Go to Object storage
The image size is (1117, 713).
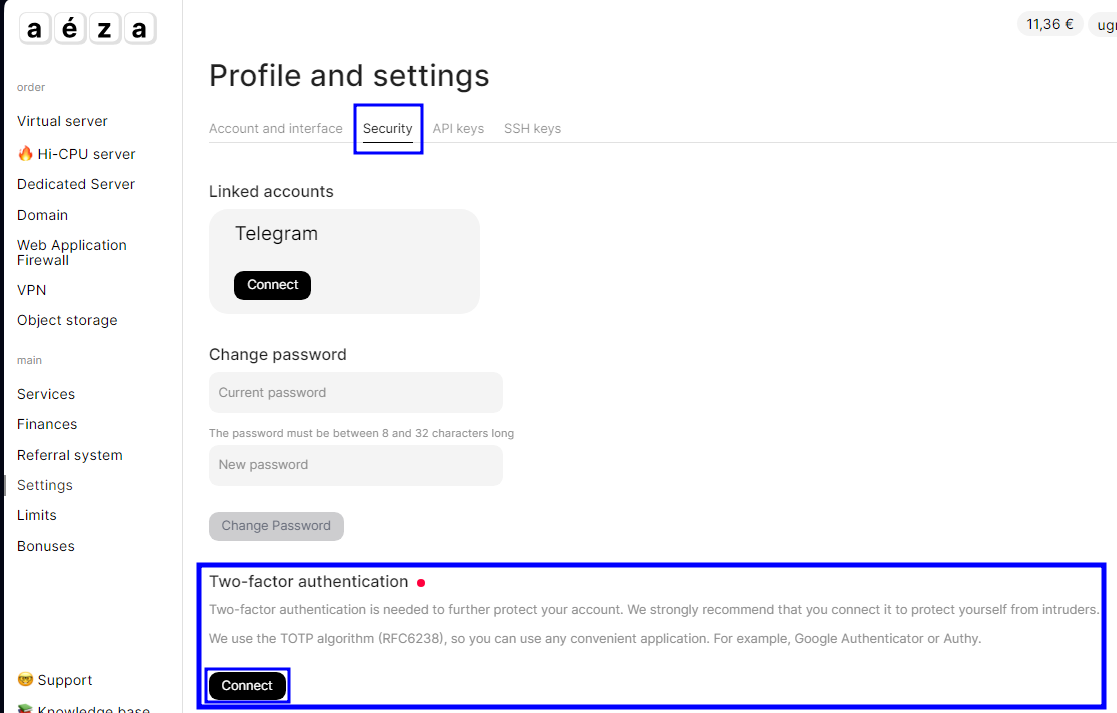point(67,320)
